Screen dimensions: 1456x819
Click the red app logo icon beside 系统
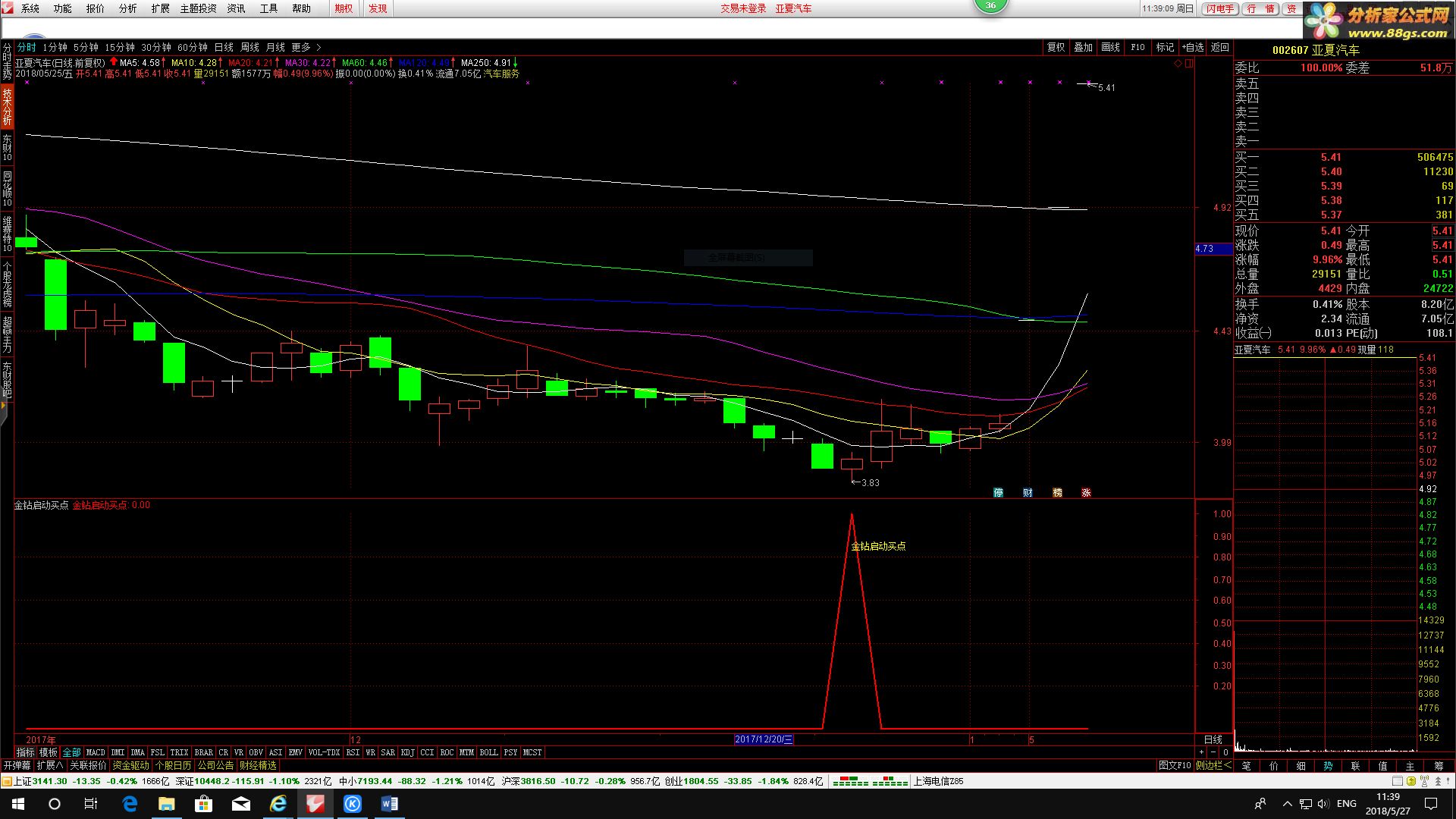click(x=8, y=8)
